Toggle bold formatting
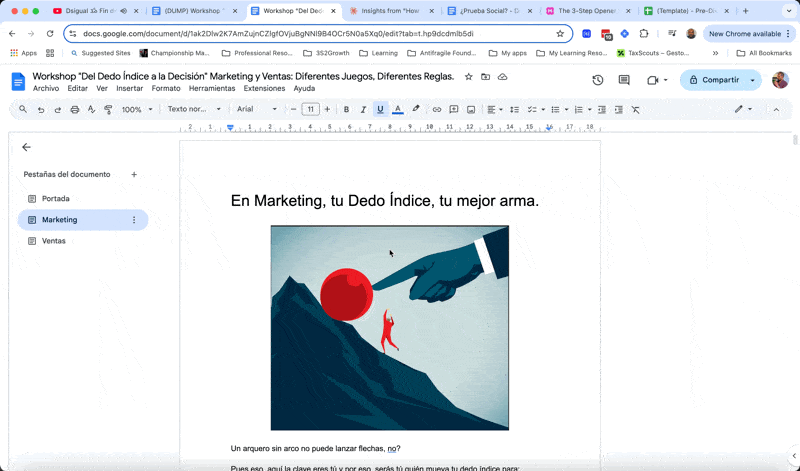800x471 pixels. [346, 110]
